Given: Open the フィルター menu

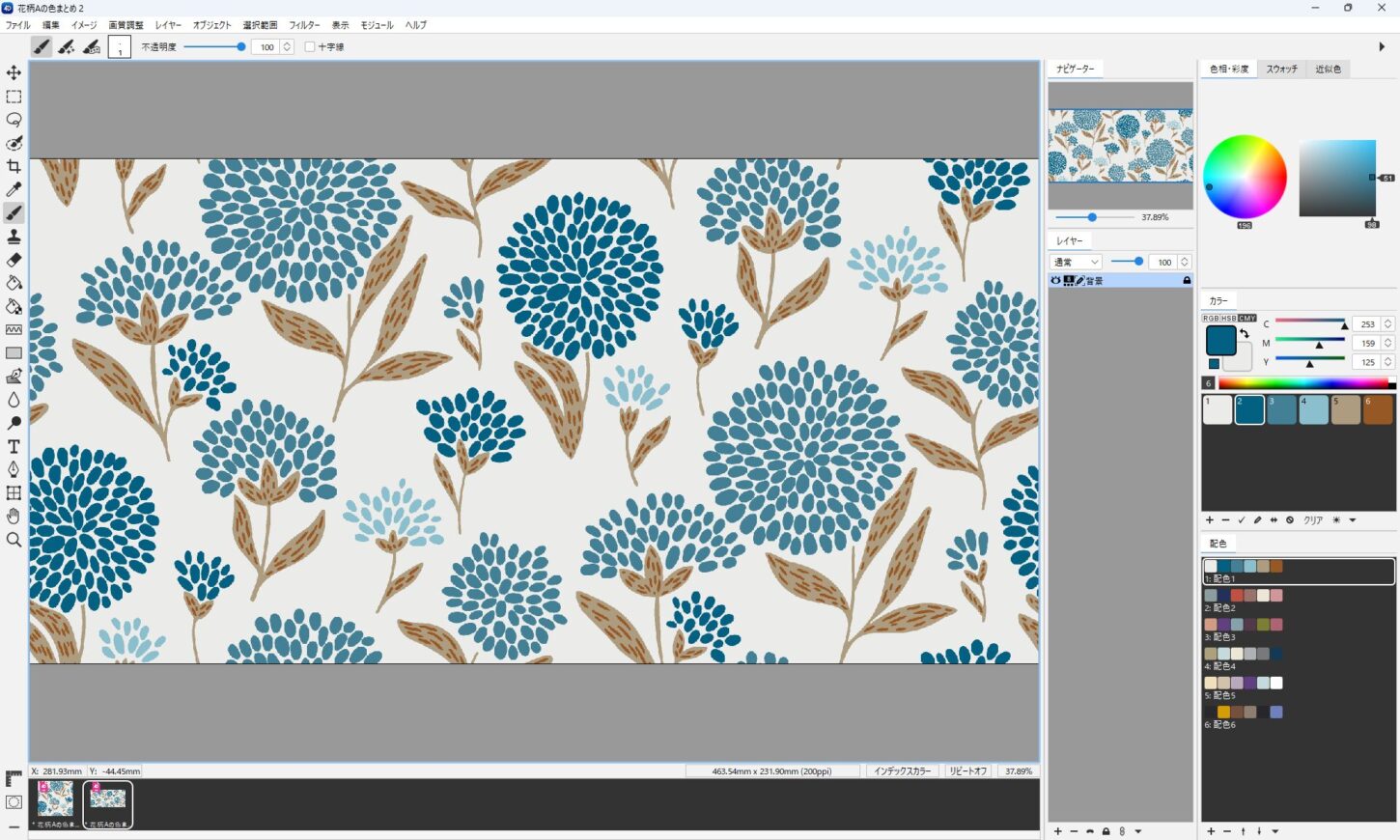Looking at the screenshot, I should [304, 25].
